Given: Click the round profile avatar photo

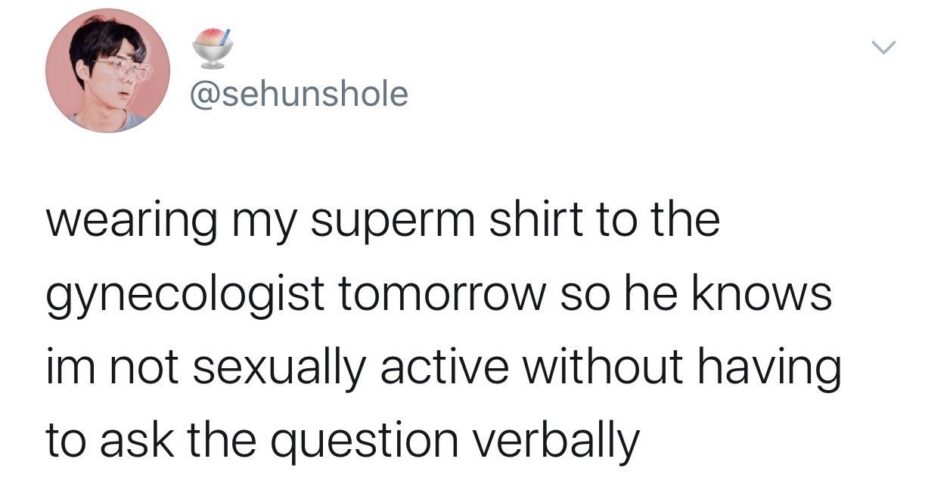Looking at the screenshot, I should 97,72.
